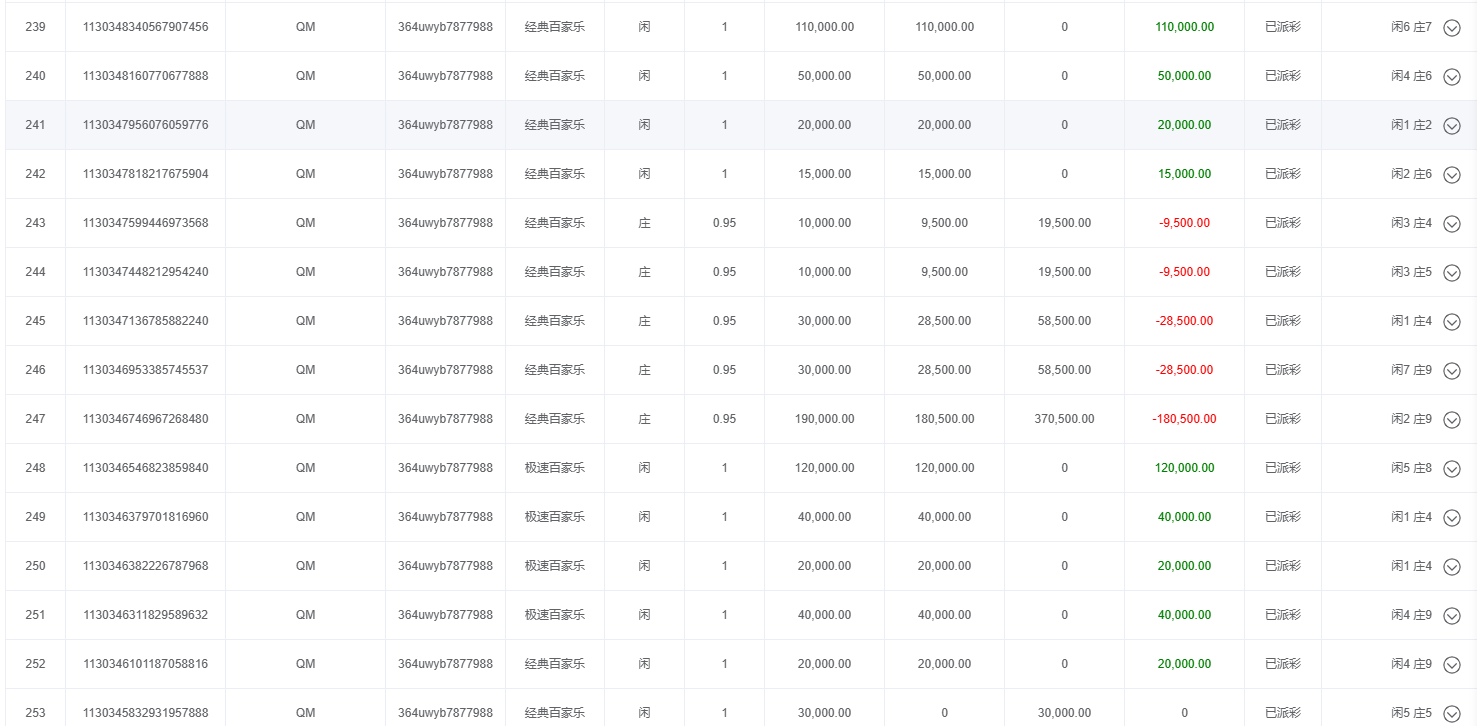Expand details for row 239
Viewport: 1477px width, 726px height.
point(1452,28)
